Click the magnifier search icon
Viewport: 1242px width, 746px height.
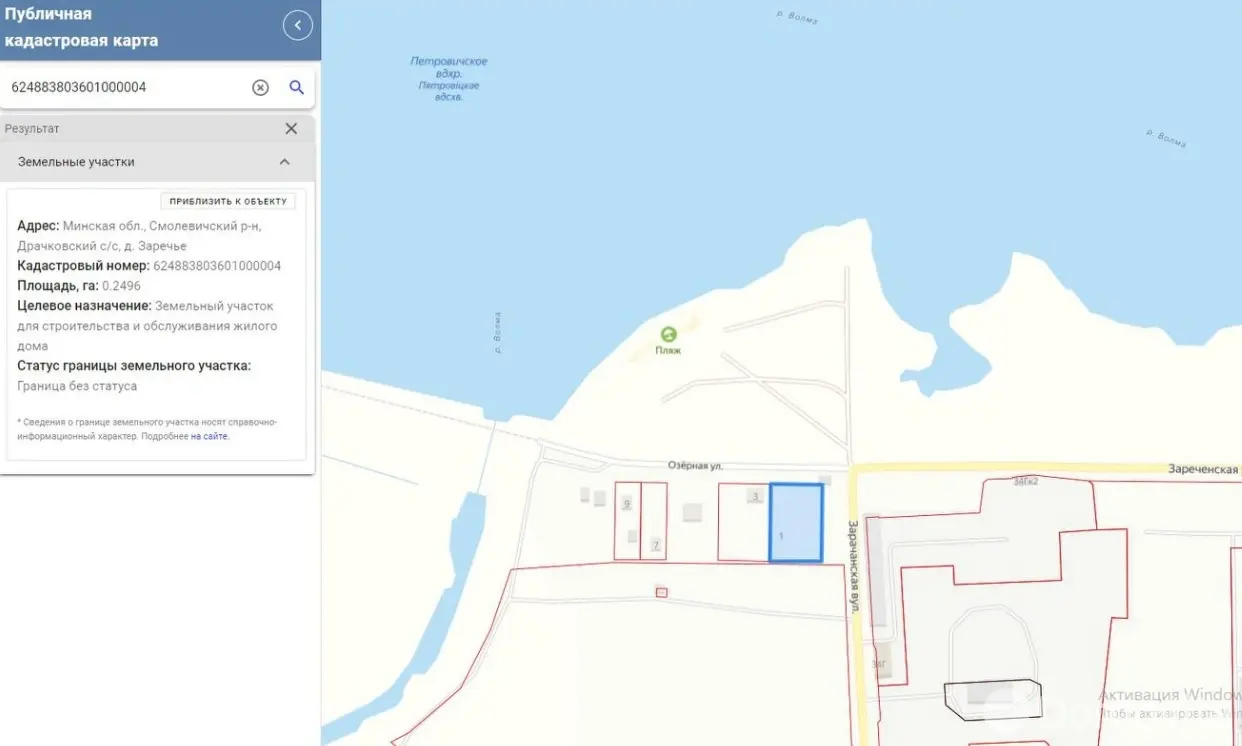coord(297,87)
